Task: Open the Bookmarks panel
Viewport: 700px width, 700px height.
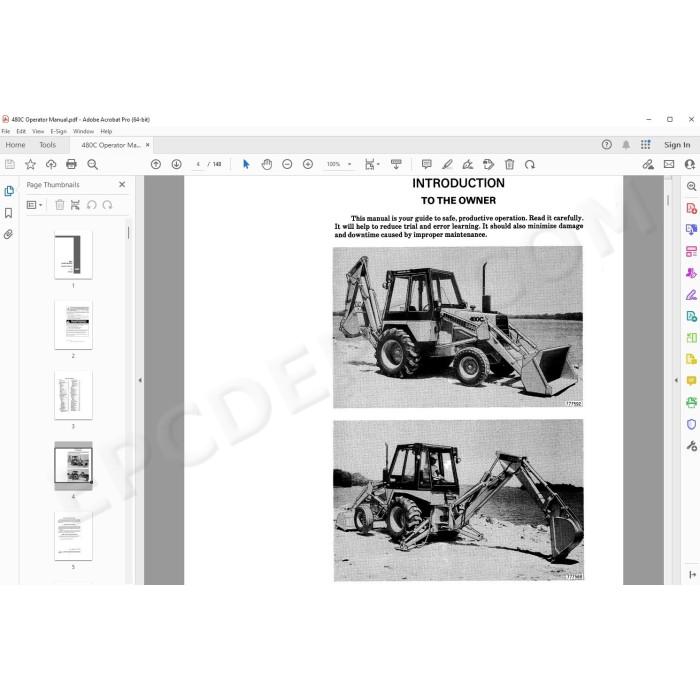Action: 8,213
